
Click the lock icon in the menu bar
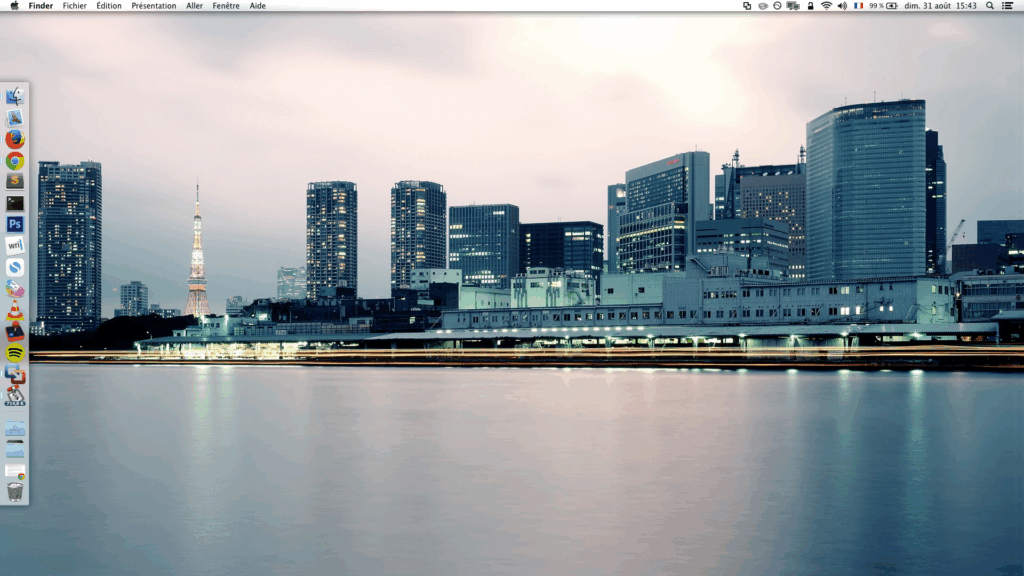tap(811, 5)
